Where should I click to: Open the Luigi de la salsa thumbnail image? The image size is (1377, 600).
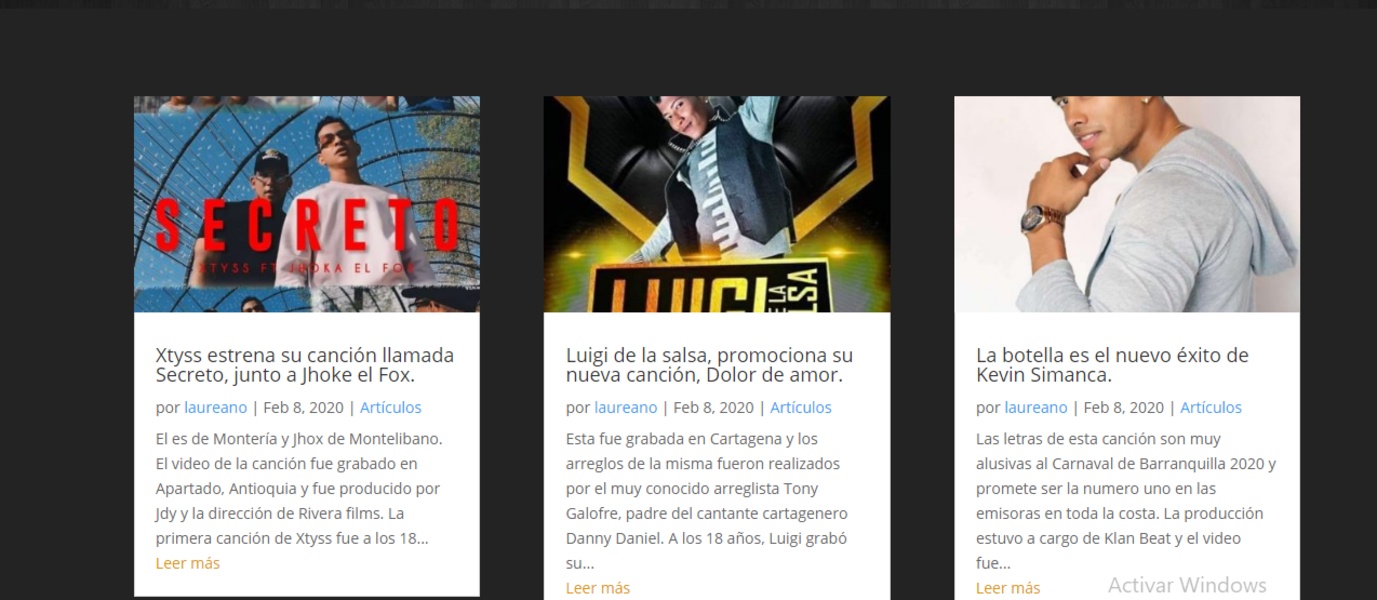(717, 204)
